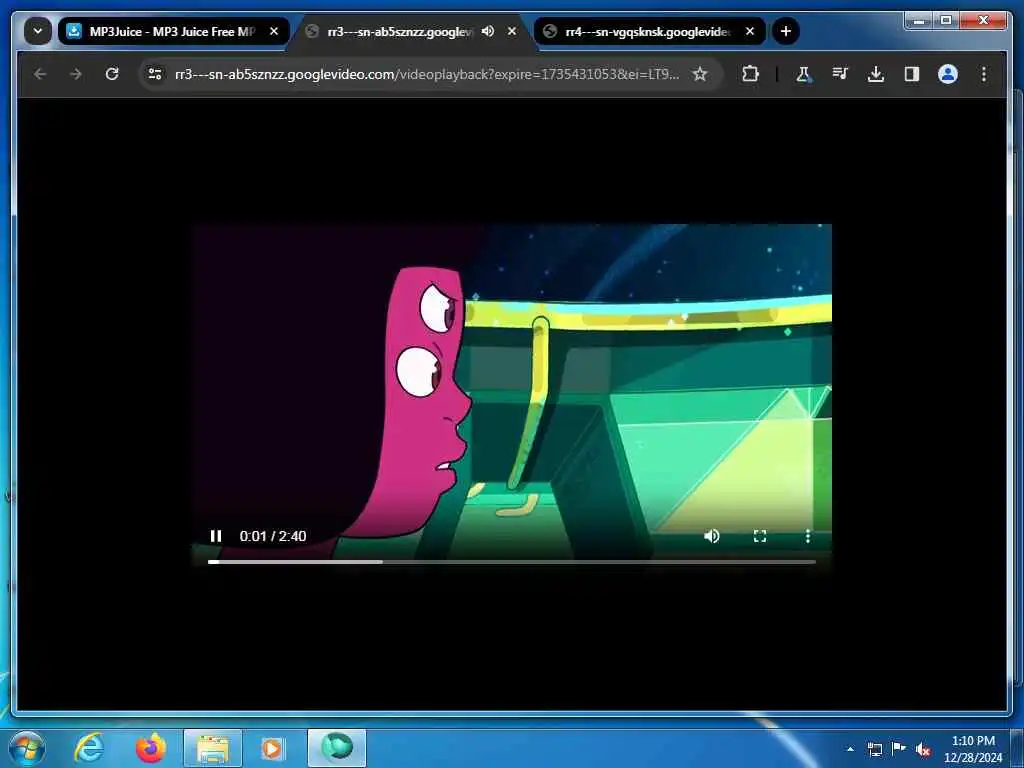This screenshot has height=768, width=1024.
Task: Launch Firefox from taskbar
Action: [151, 748]
